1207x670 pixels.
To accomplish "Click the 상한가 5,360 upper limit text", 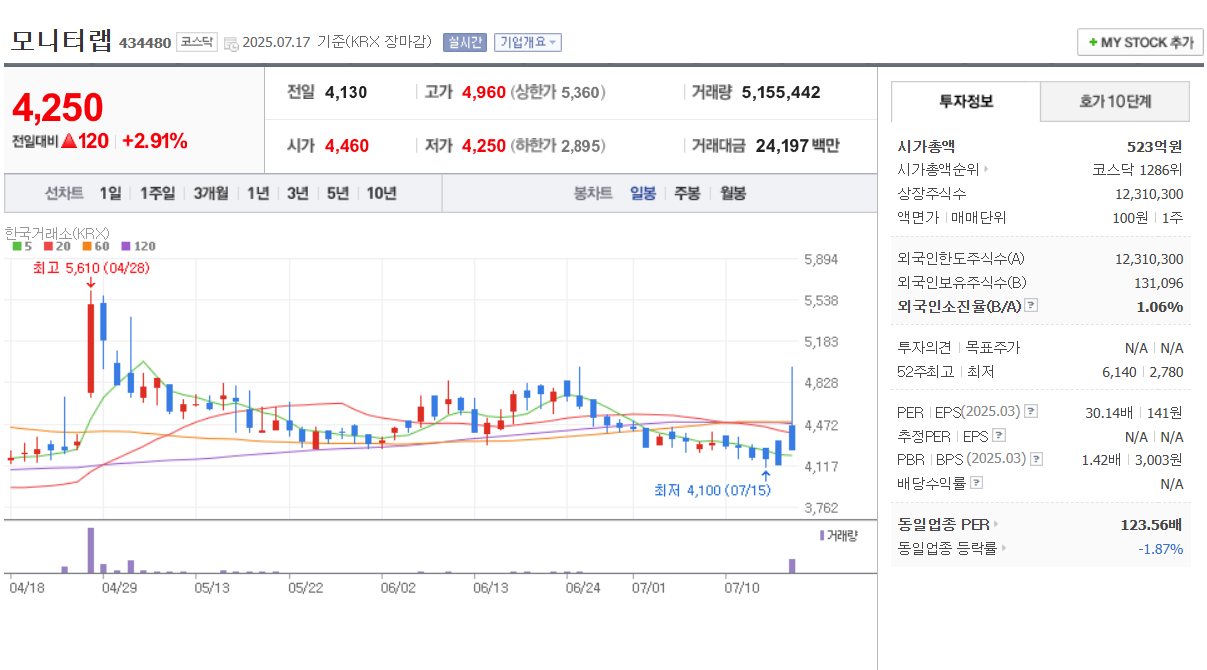I will [x=558, y=92].
